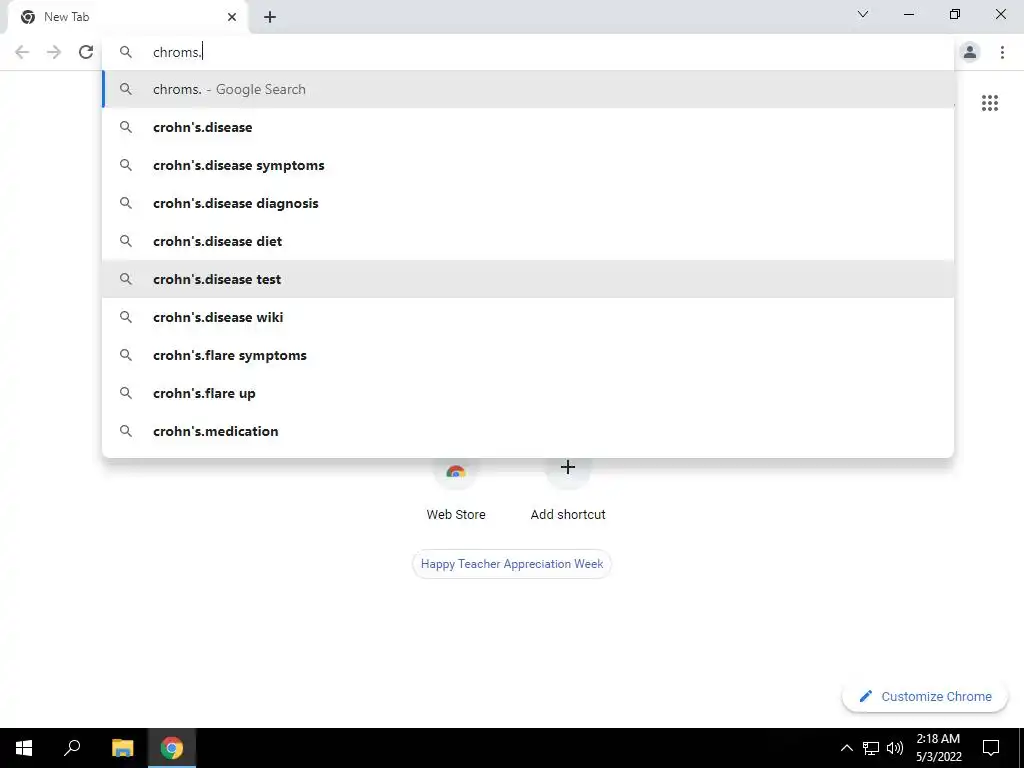This screenshot has height=768, width=1024.
Task: Open the Google apps grid
Action: pos(990,103)
